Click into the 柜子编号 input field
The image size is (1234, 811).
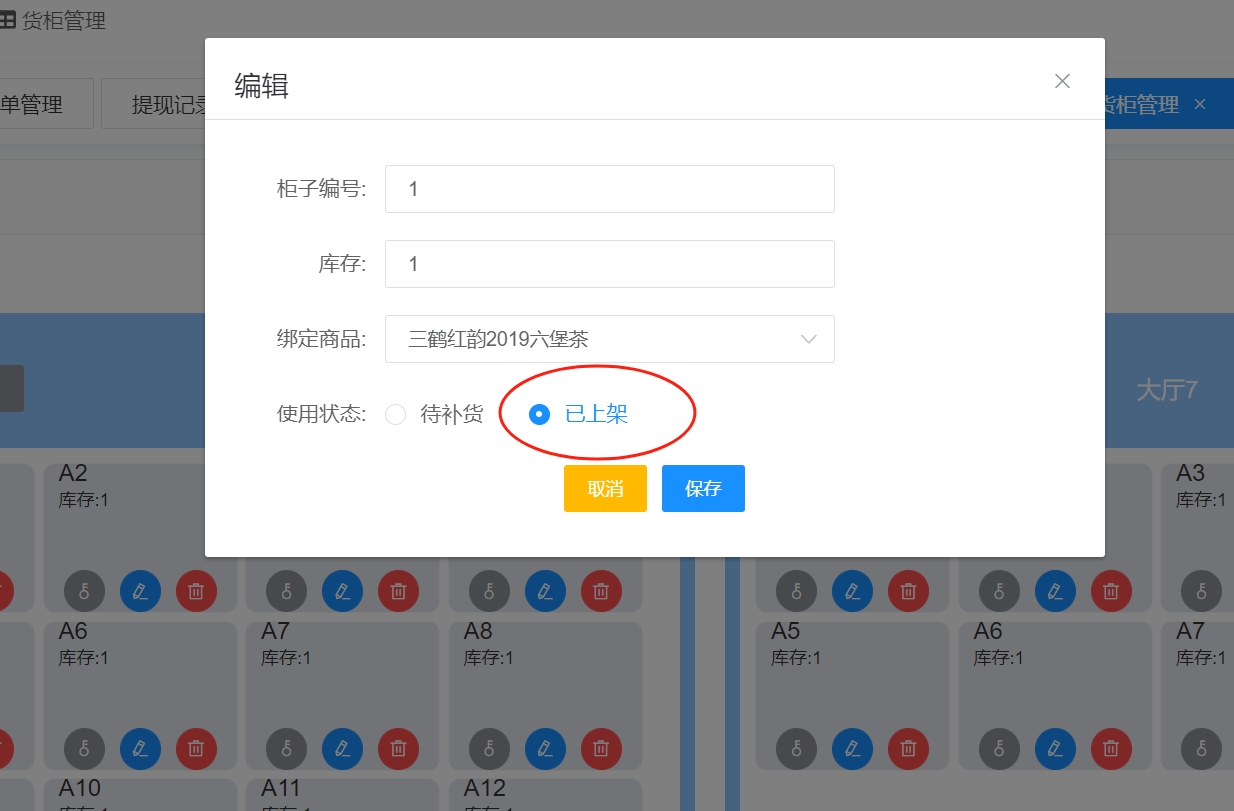coord(609,189)
